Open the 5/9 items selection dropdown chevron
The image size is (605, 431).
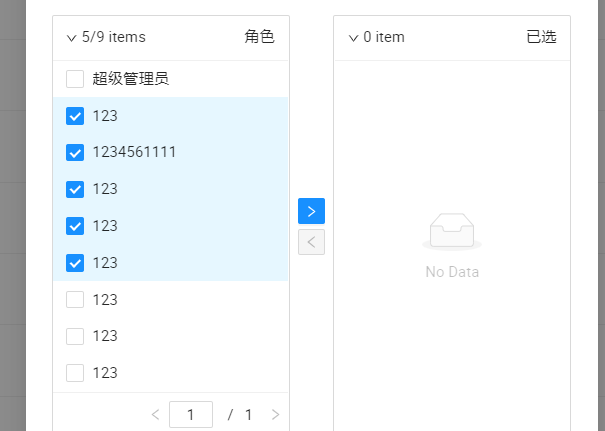[x=71, y=38]
